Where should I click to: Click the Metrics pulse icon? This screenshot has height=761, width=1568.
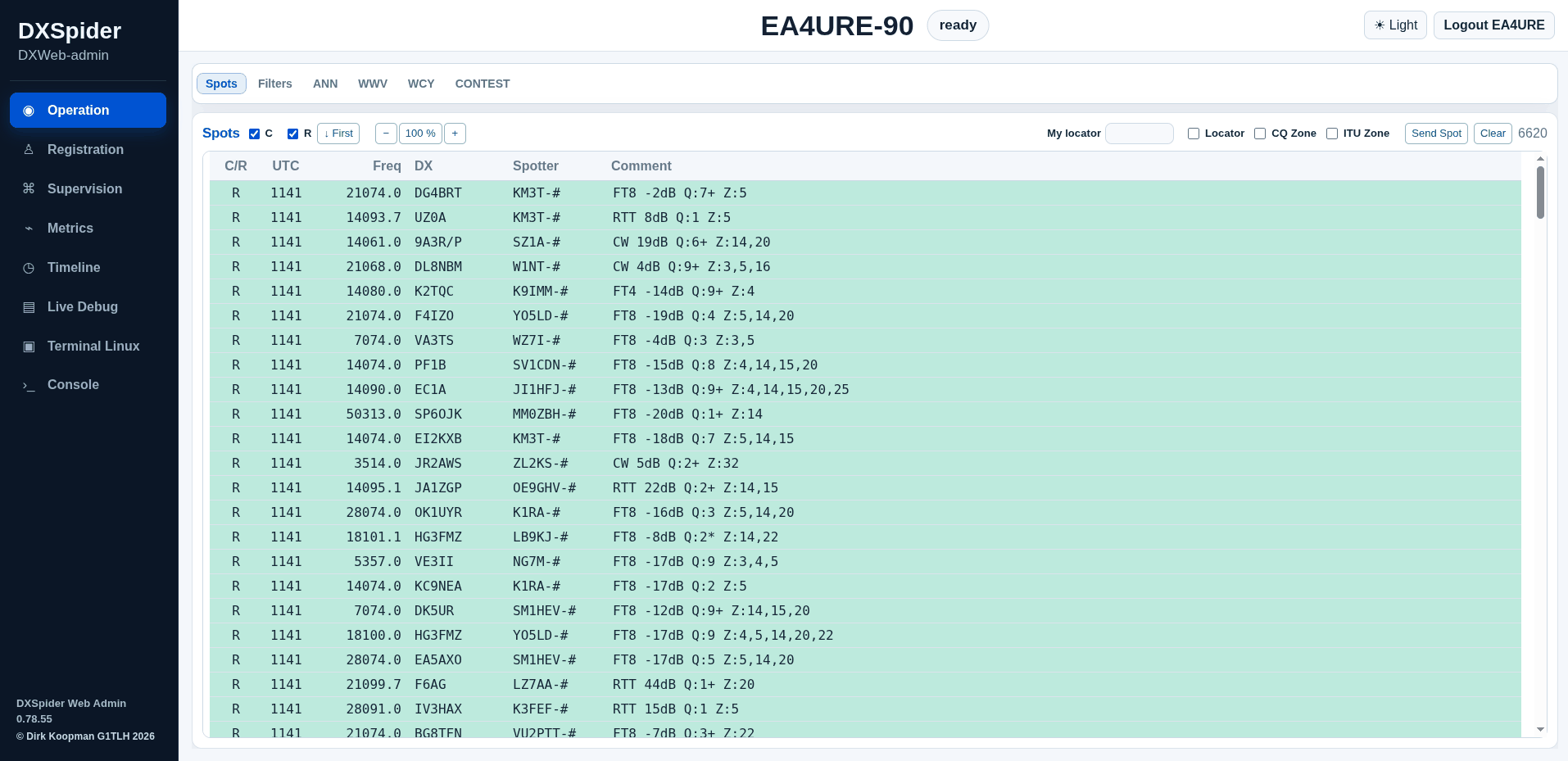(29, 229)
